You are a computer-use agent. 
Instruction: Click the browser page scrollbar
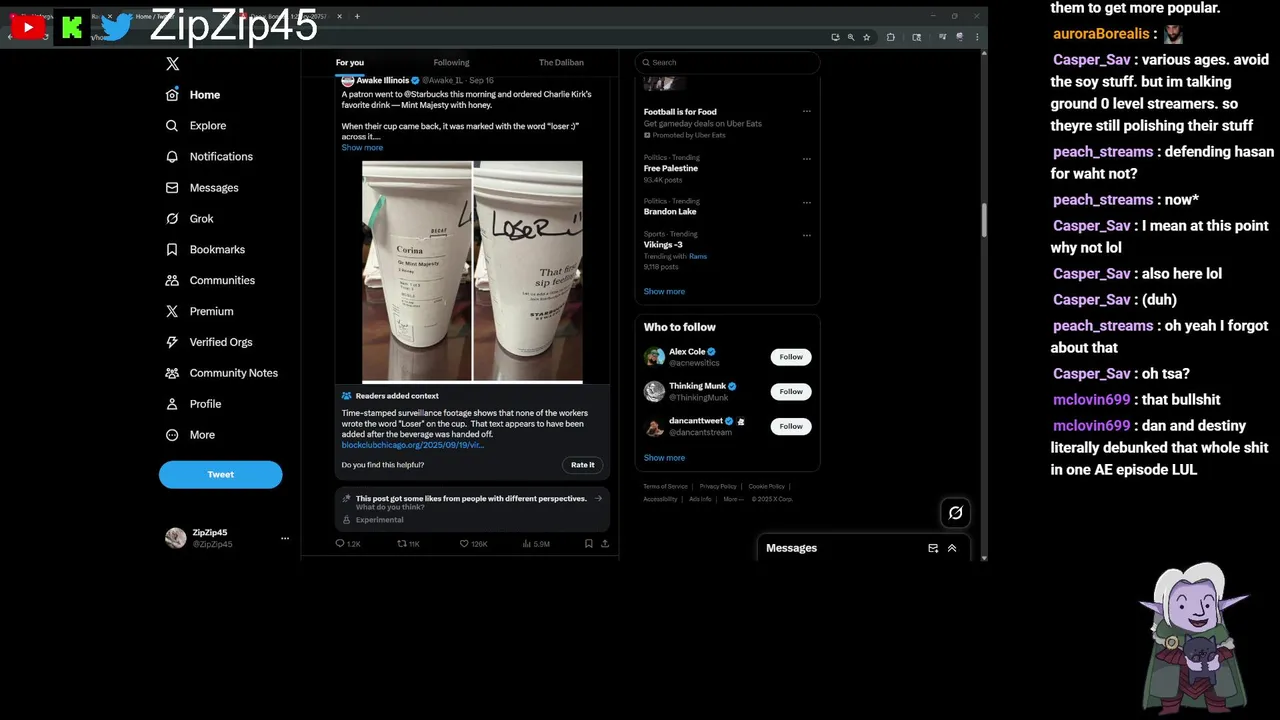984,220
